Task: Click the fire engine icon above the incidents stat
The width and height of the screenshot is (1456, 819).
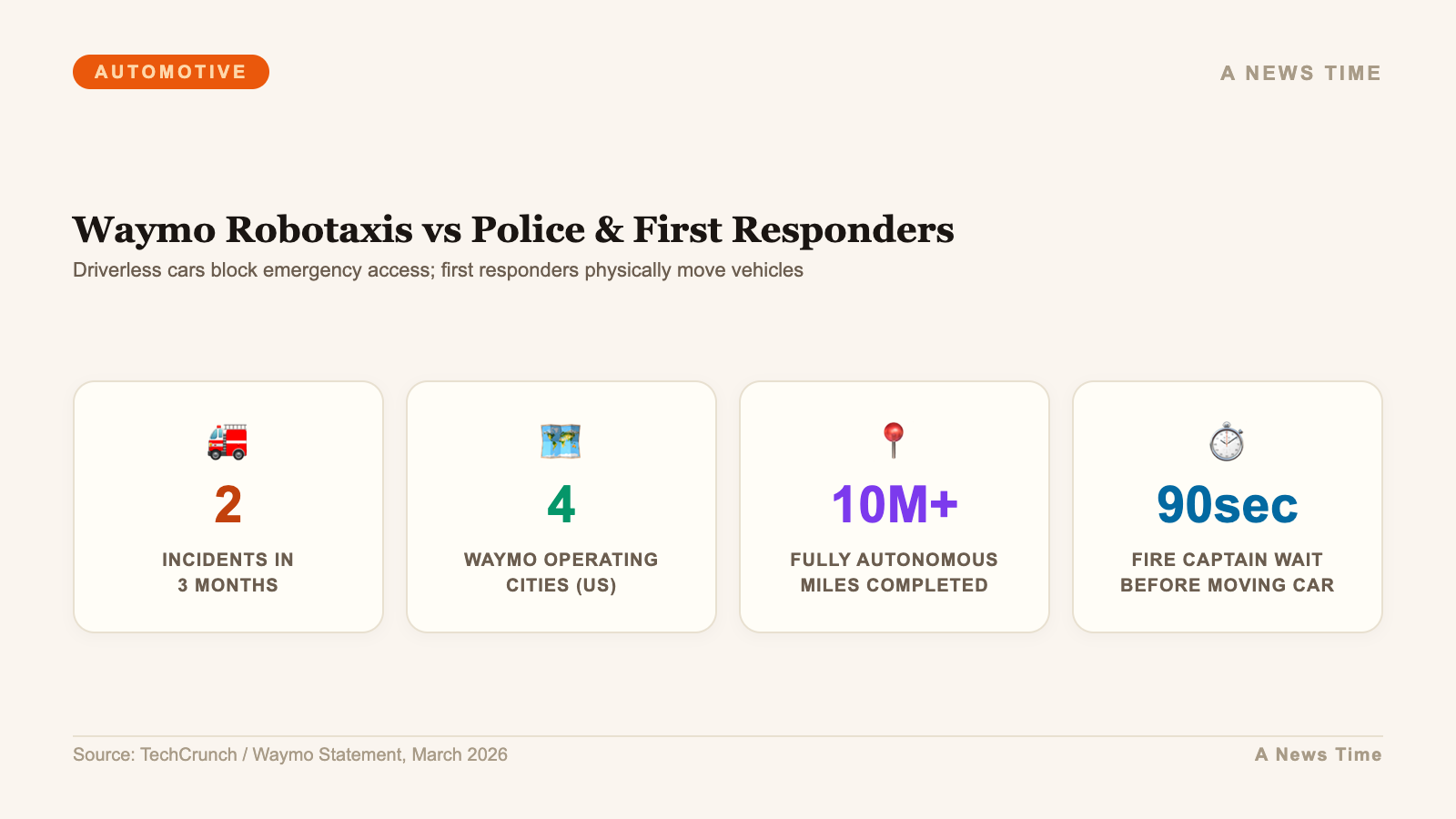Action: tap(227, 443)
